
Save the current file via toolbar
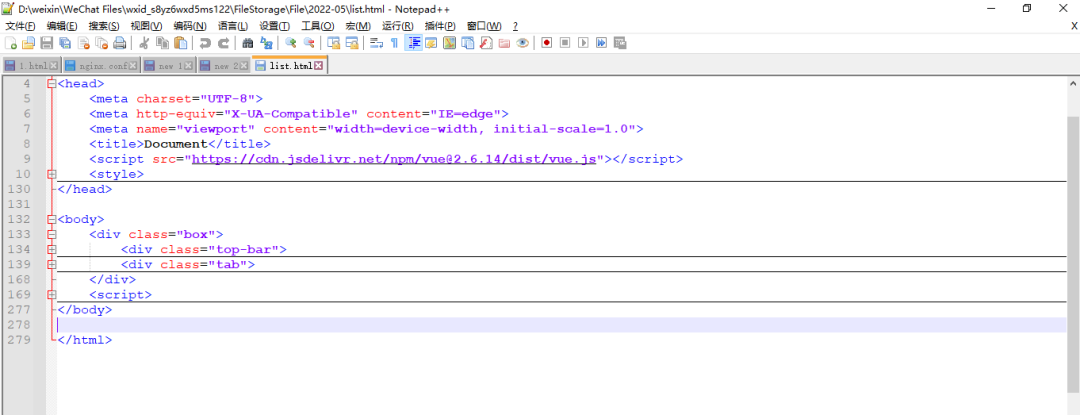click(47, 43)
